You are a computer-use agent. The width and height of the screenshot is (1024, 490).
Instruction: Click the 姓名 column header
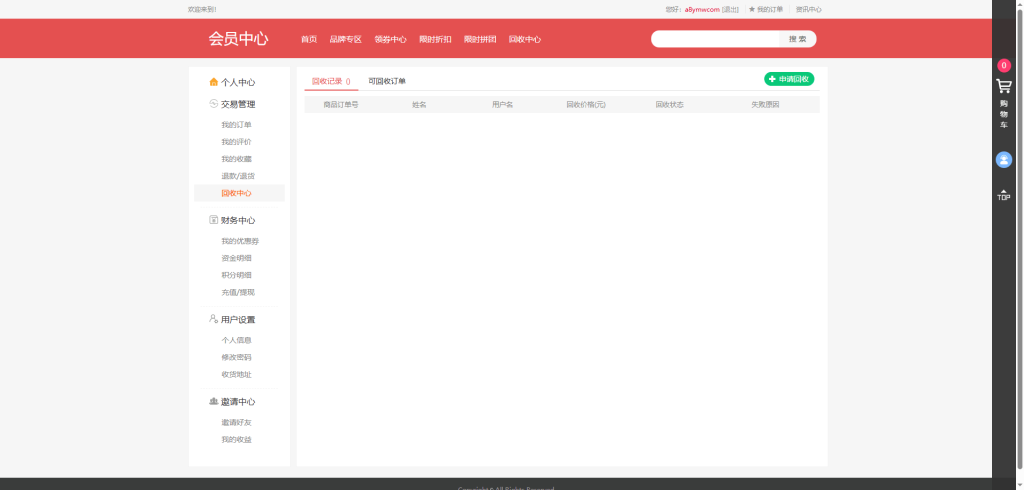click(x=419, y=105)
